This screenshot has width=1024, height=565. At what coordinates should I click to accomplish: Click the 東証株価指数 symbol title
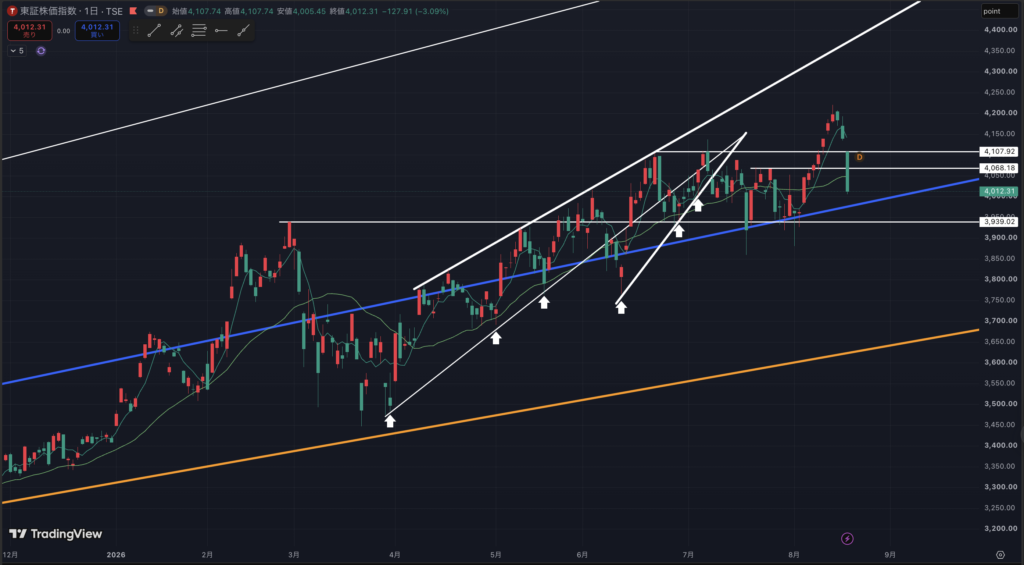tap(48, 11)
